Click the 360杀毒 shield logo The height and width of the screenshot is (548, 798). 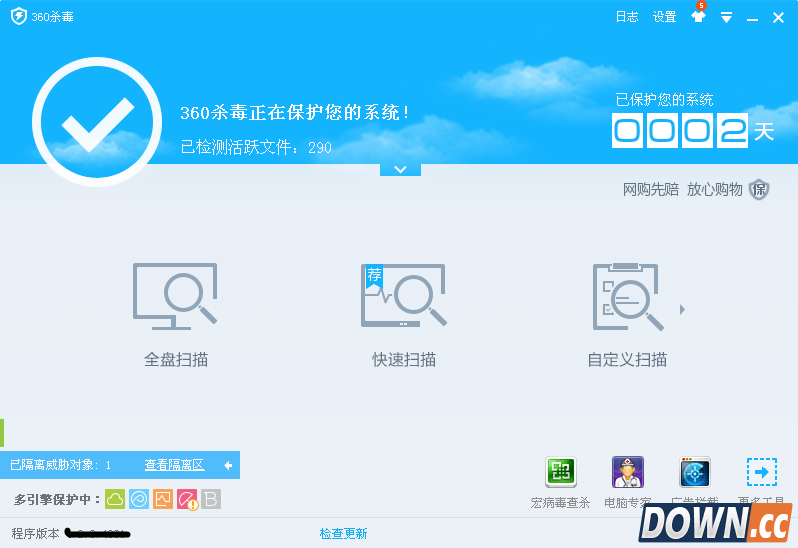click(x=19, y=16)
